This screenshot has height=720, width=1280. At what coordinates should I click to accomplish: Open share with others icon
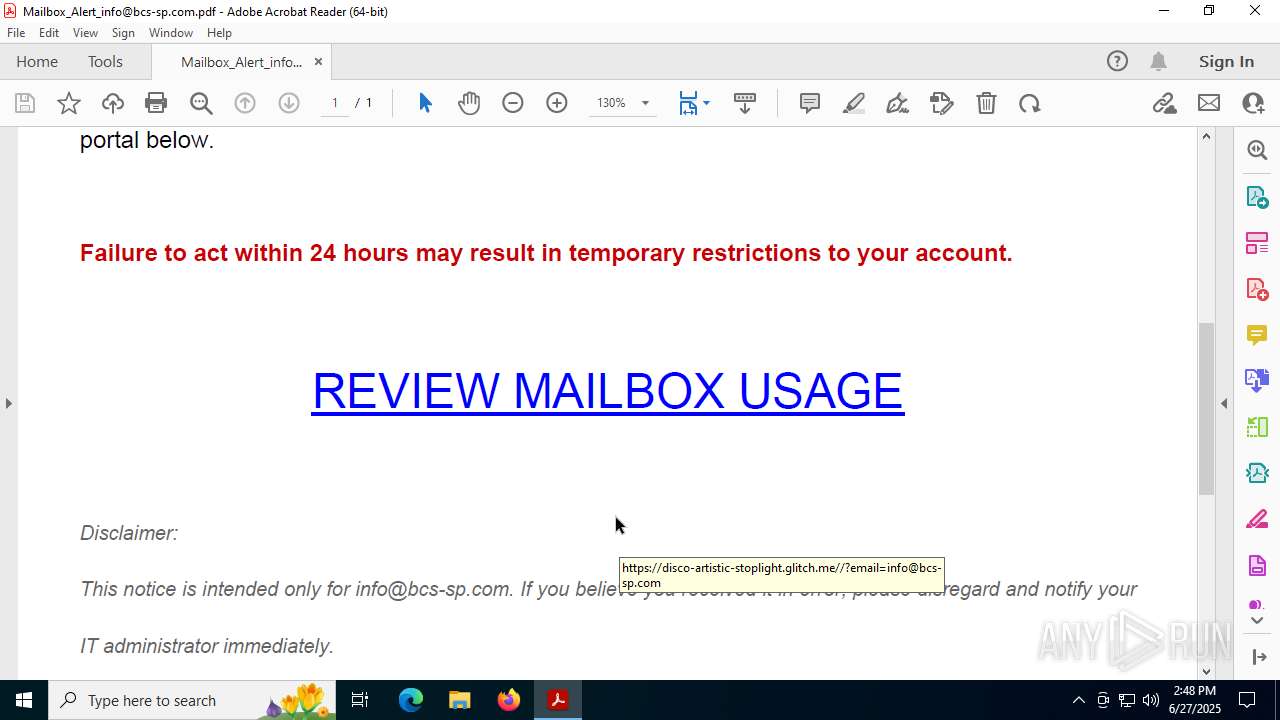pos(1253,103)
